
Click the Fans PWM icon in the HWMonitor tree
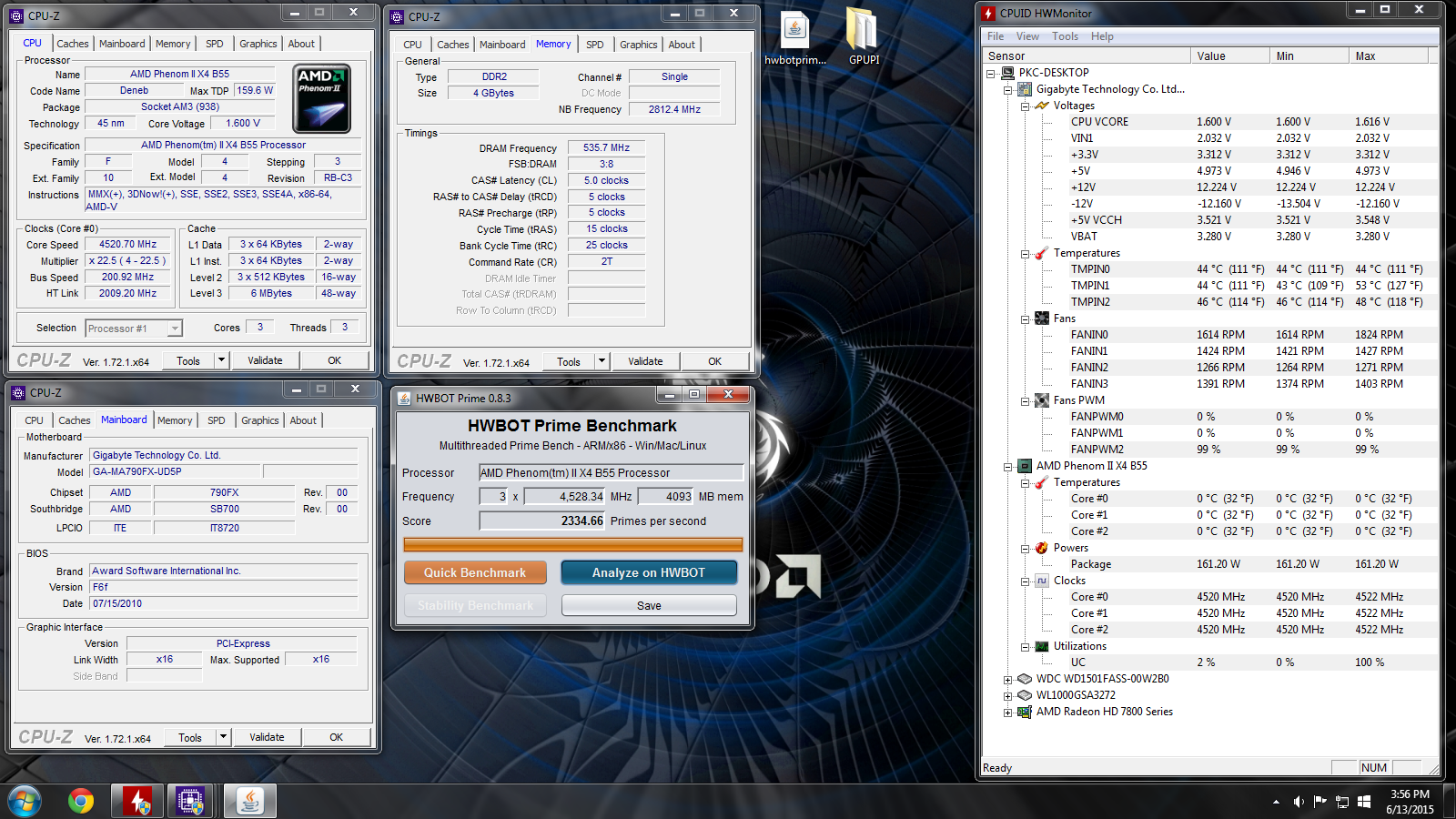tap(1042, 400)
